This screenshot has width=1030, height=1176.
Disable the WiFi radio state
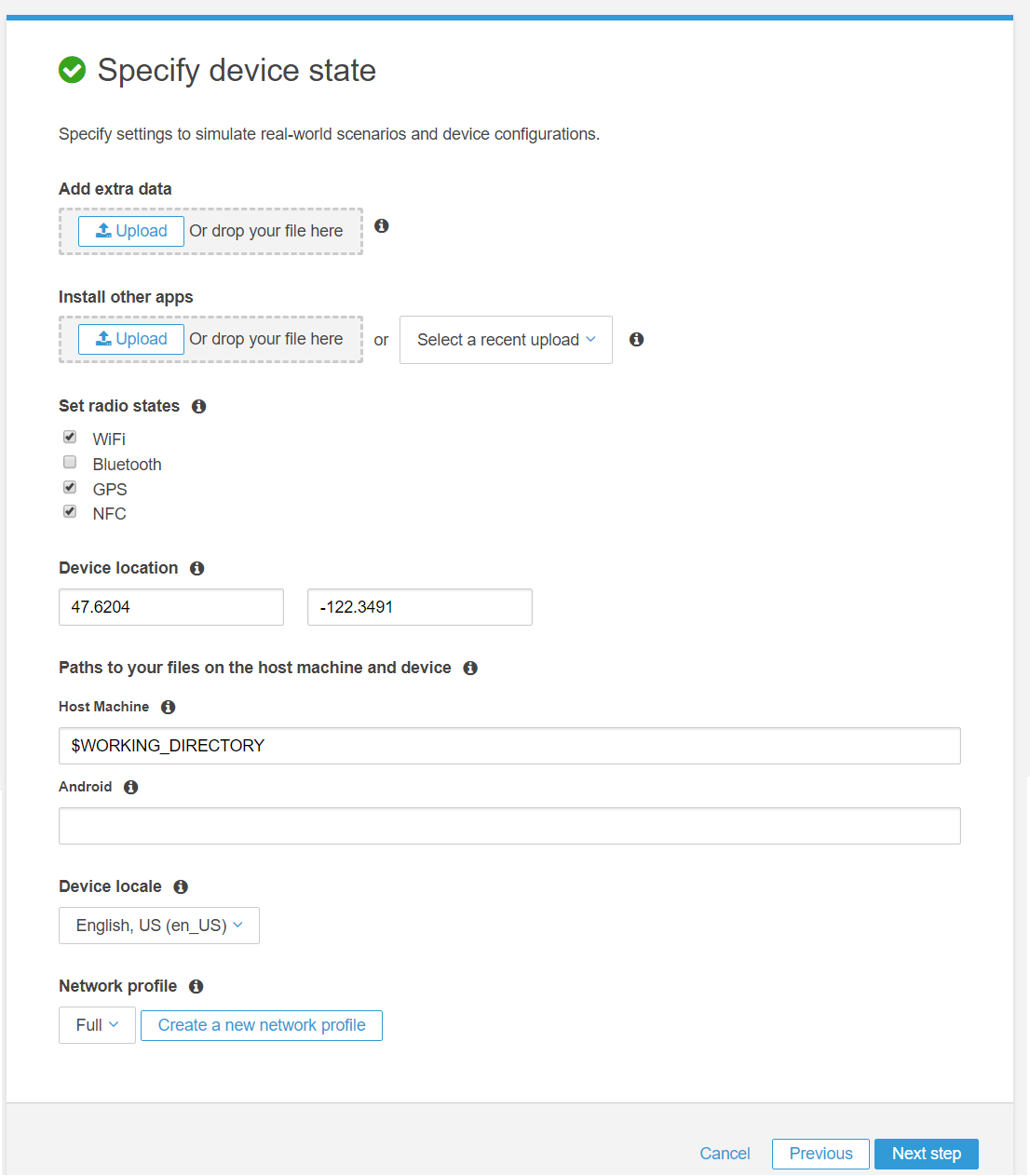[x=69, y=437]
